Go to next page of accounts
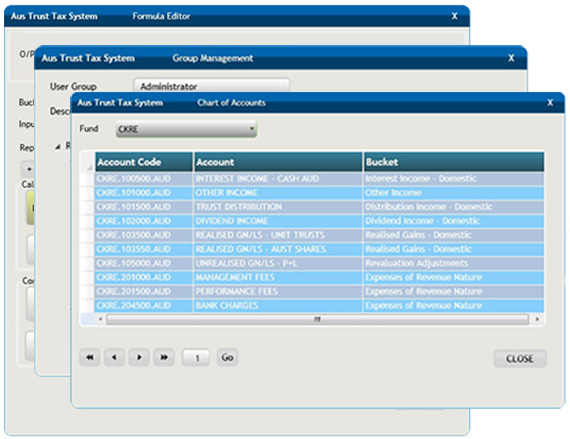 pos(139,358)
